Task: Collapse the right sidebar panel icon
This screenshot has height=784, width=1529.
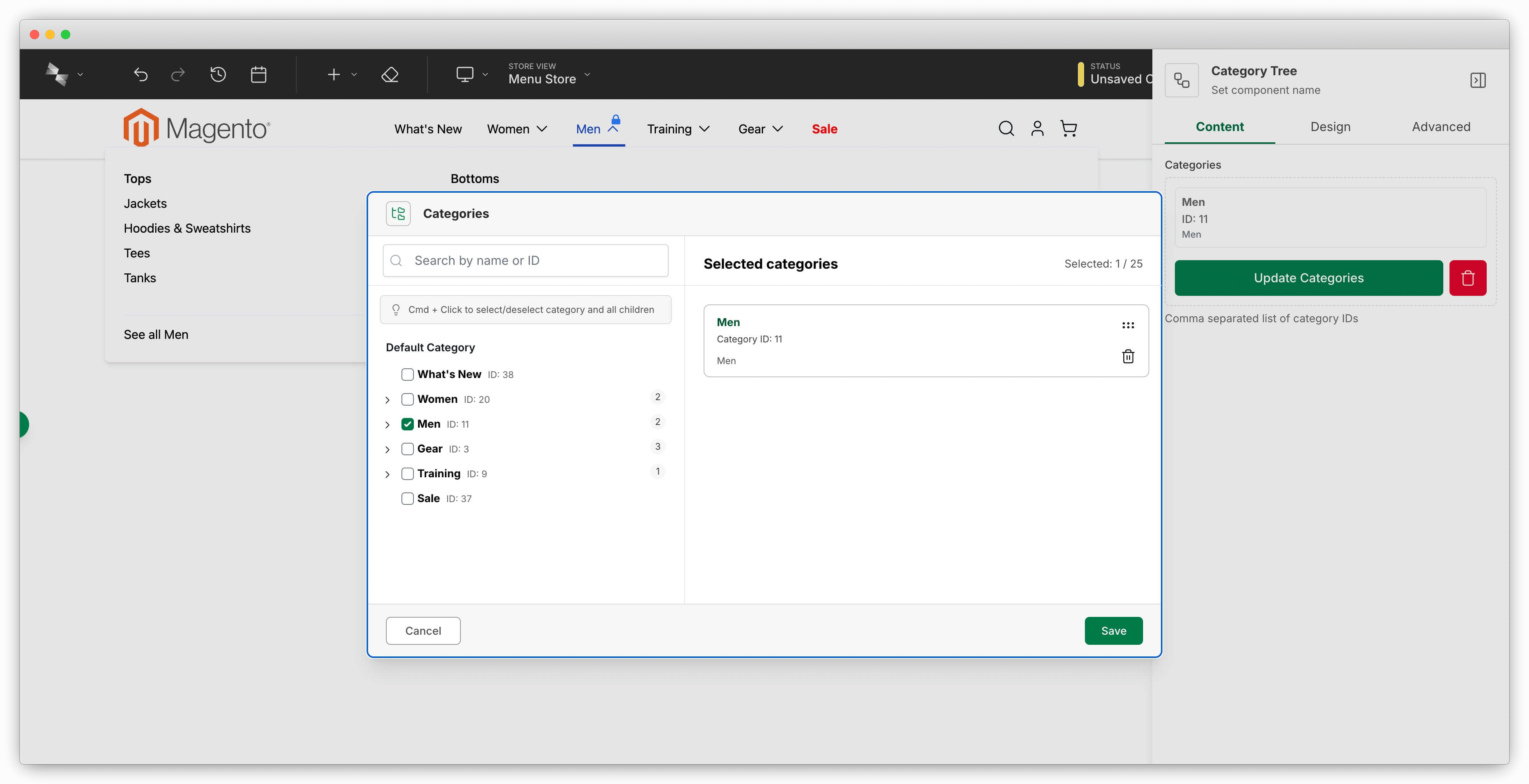Action: pos(1477,80)
